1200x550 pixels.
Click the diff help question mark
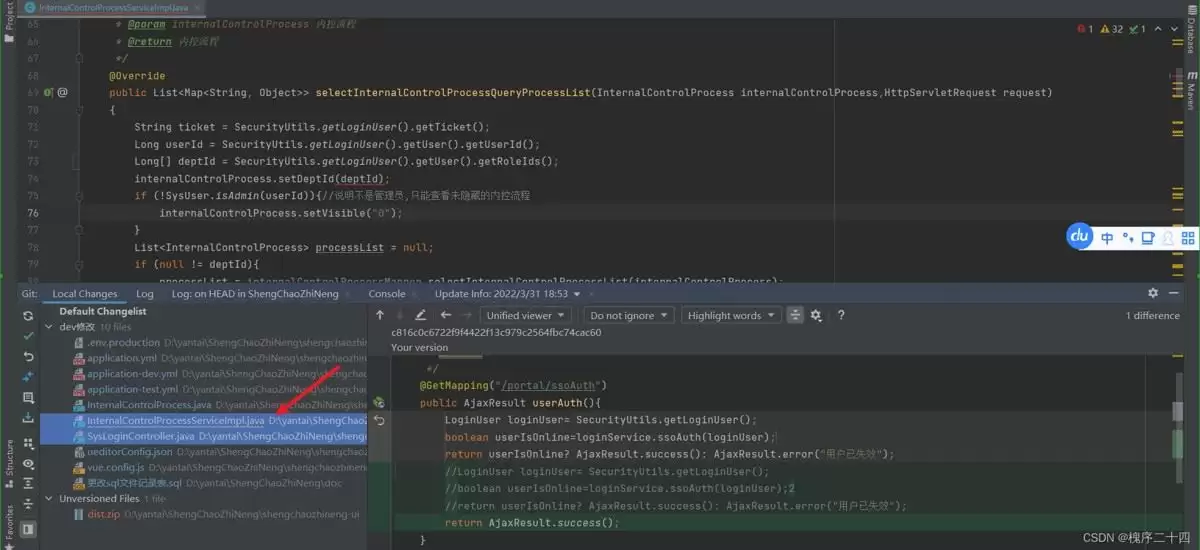click(841, 315)
